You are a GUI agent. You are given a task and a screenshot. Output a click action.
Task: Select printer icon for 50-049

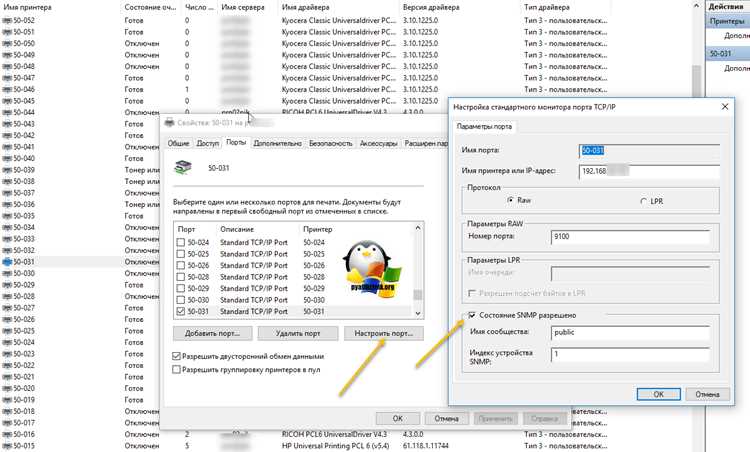point(7,55)
